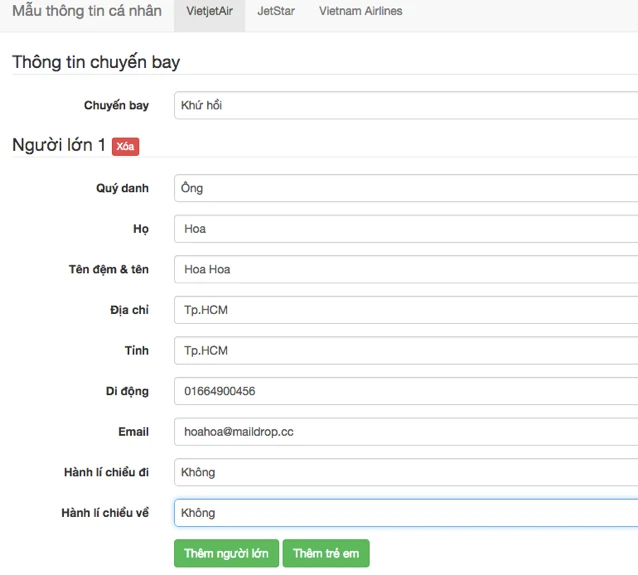Click the Địa chỉ field with Tp.HCM
Image resolution: width=638 pixels, height=575 pixels.
tap(406, 310)
